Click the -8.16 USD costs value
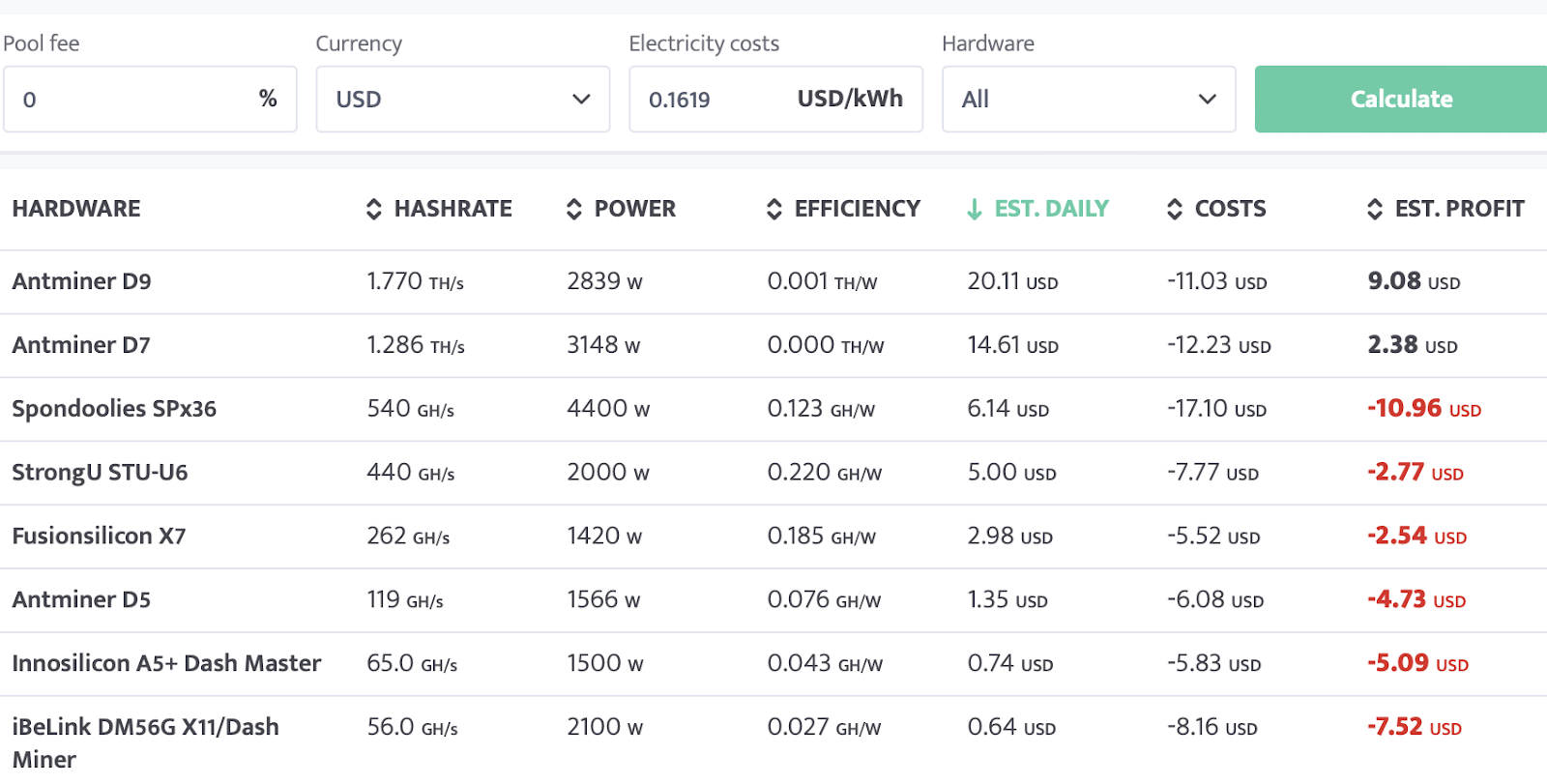This screenshot has width=1547, height=784. 1212,728
